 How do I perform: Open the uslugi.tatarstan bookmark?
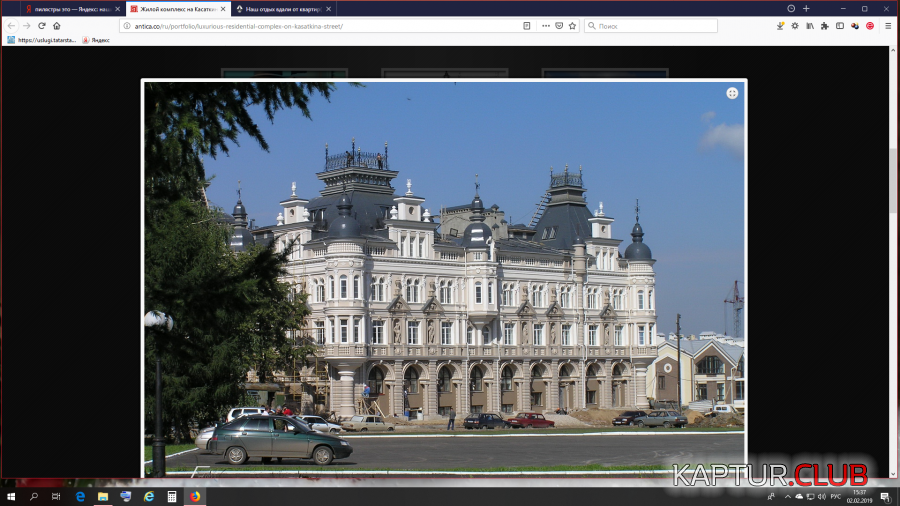coord(41,40)
